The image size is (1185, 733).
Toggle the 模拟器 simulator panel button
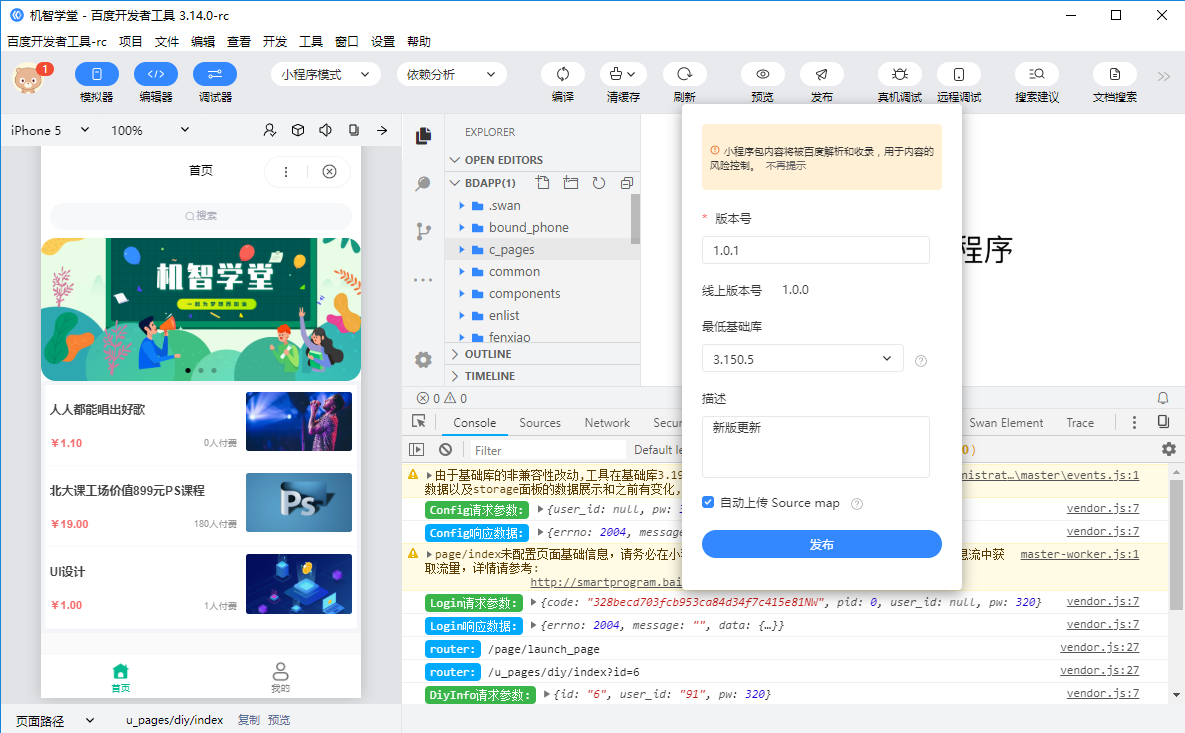pos(97,74)
